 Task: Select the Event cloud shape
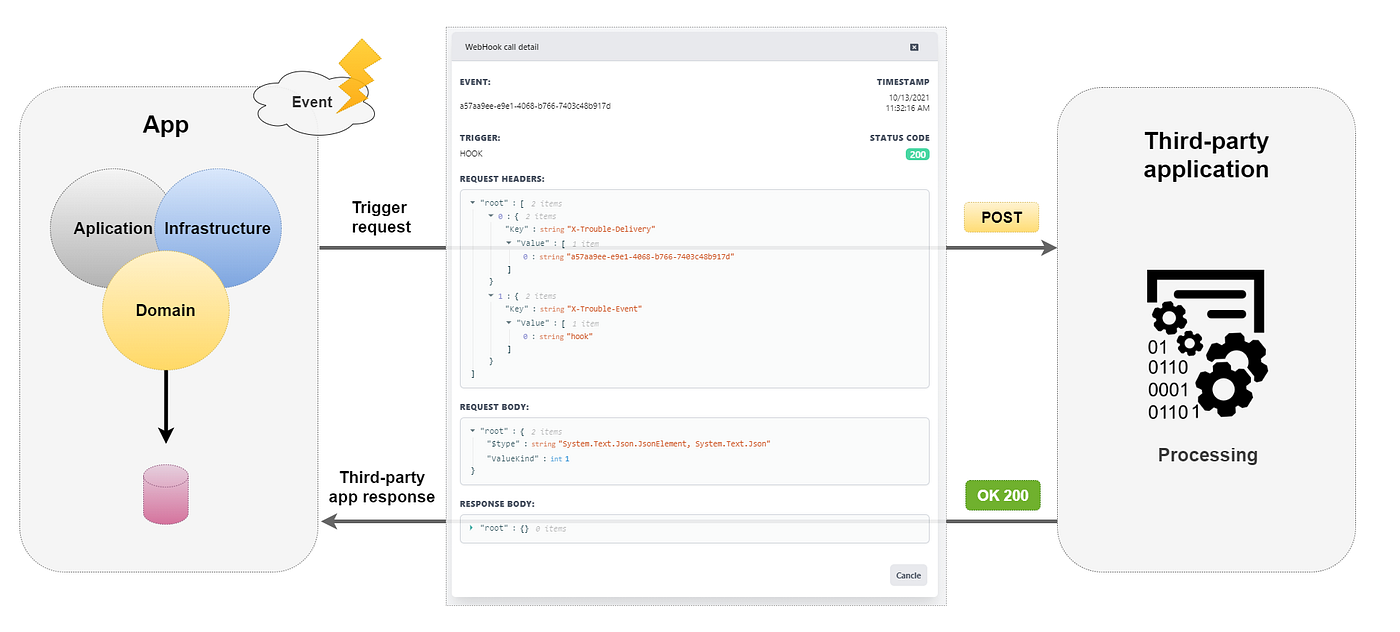point(312,102)
